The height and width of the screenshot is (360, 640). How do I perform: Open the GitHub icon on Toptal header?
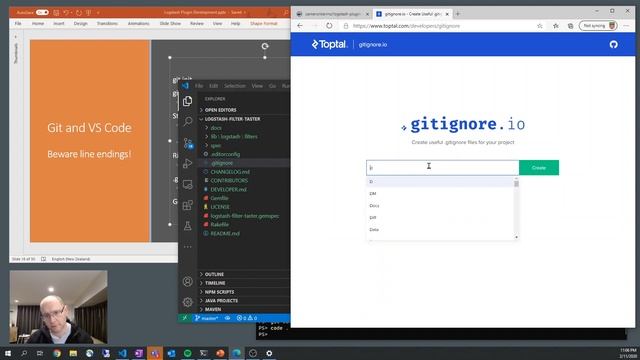pyautogui.click(x=613, y=44)
